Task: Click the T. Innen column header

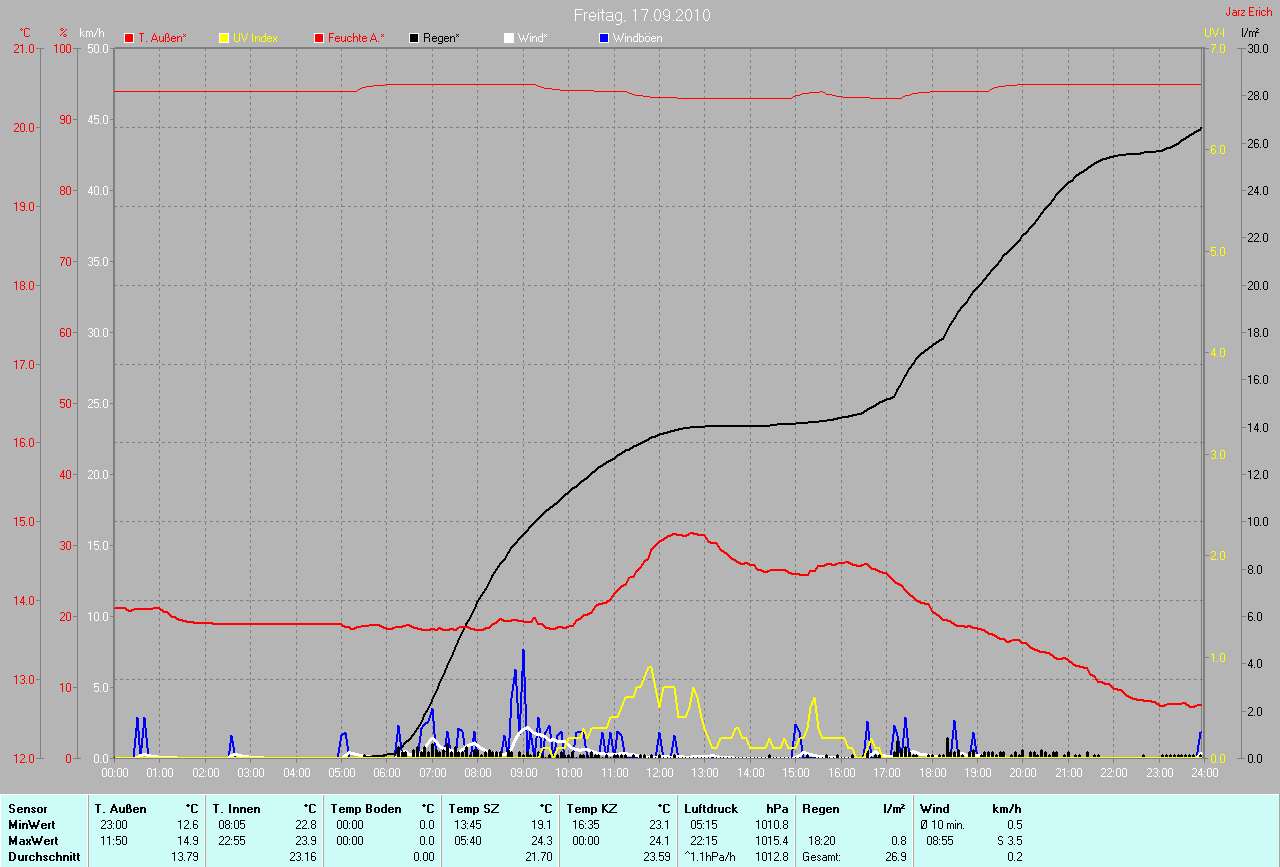Action: tap(233, 808)
